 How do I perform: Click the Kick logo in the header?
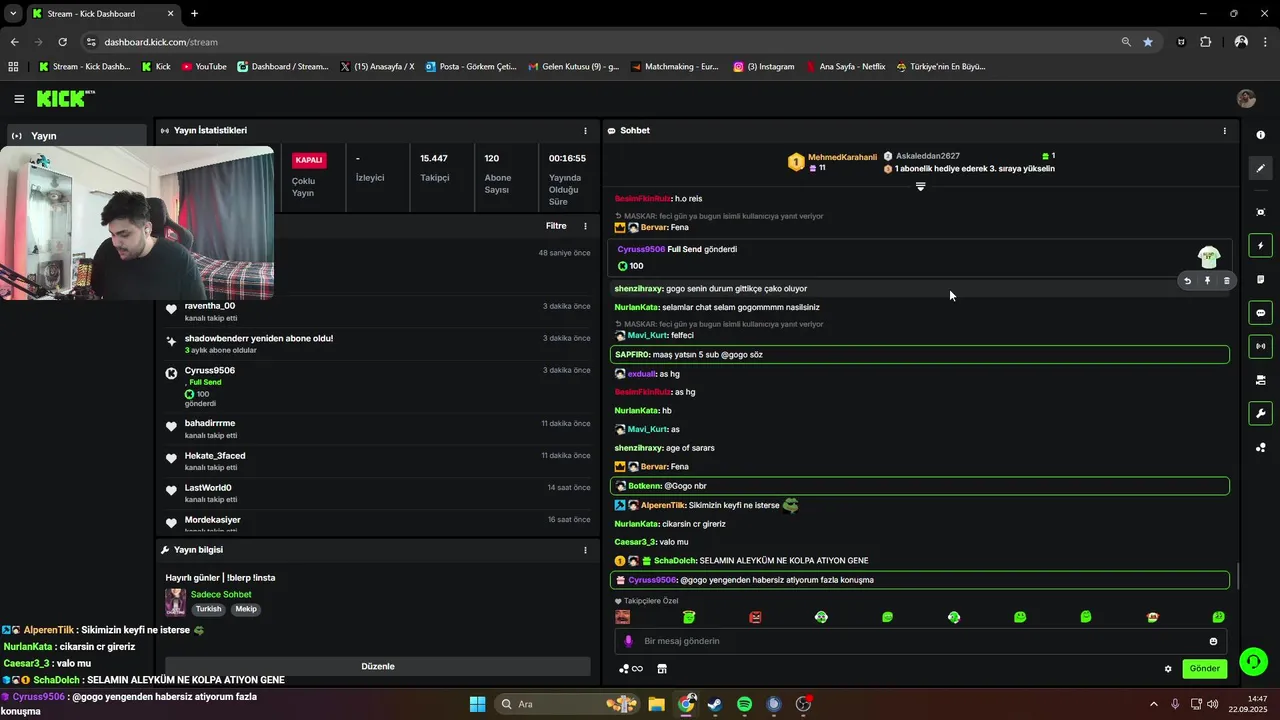[65, 98]
